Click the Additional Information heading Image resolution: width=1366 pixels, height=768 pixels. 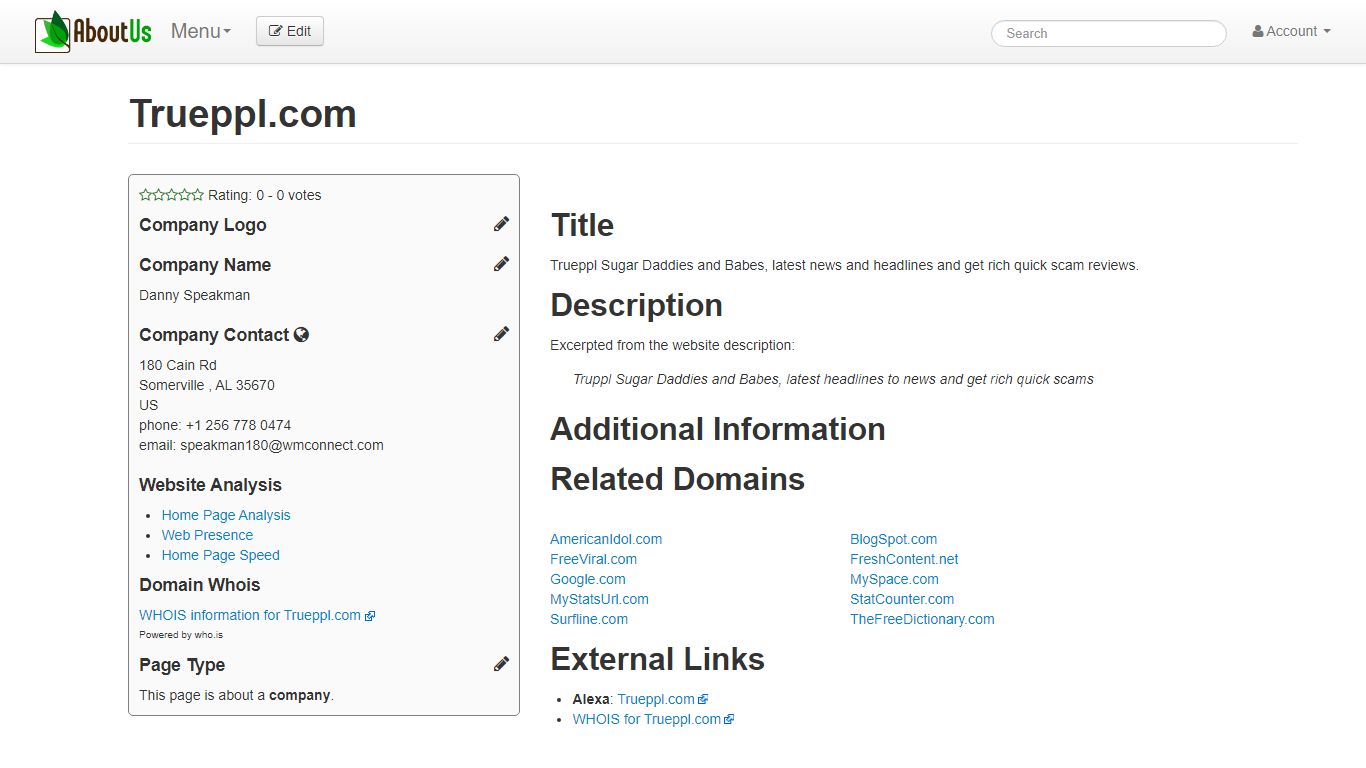tap(718, 429)
